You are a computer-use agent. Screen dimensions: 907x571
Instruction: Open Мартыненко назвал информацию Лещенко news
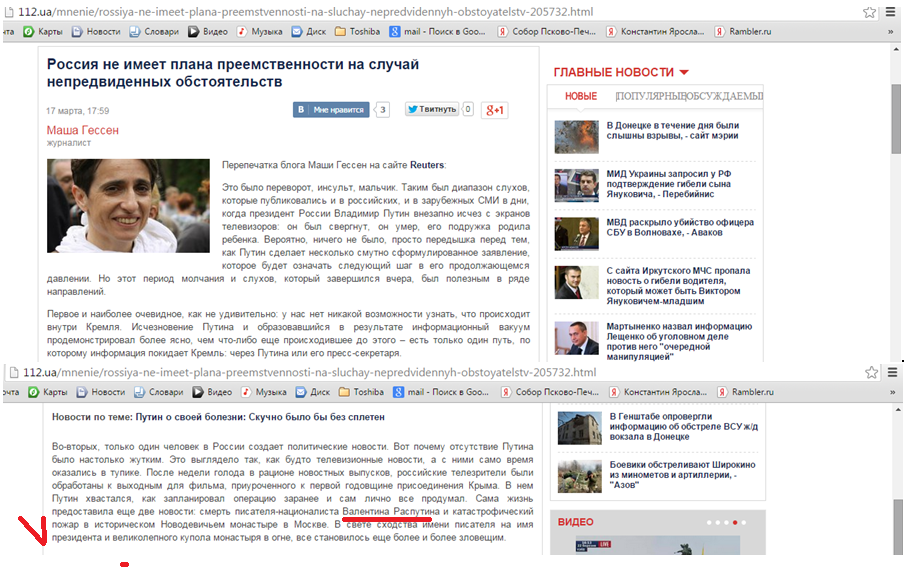point(680,341)
